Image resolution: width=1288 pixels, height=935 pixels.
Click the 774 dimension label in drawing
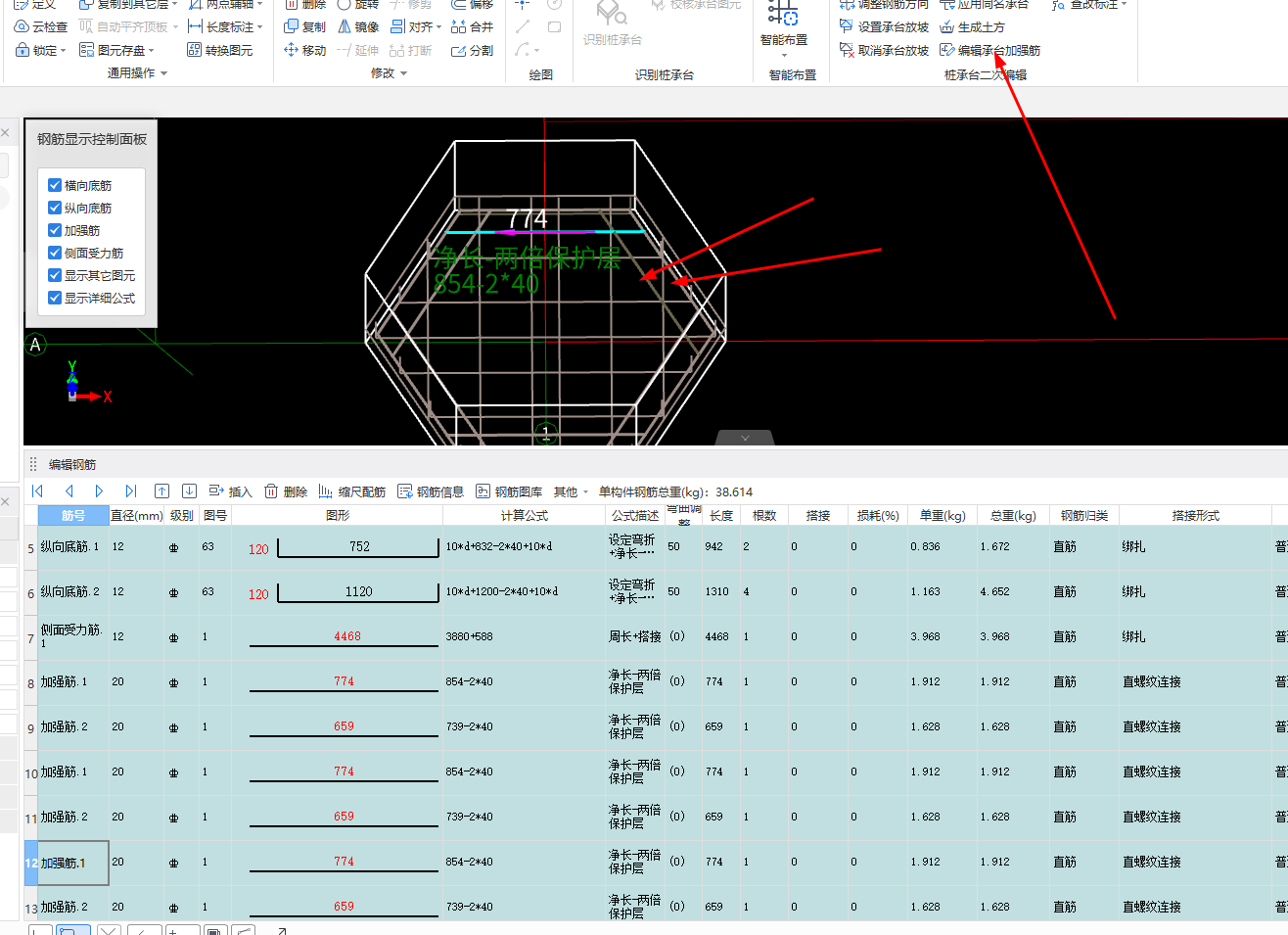(528, 219)
